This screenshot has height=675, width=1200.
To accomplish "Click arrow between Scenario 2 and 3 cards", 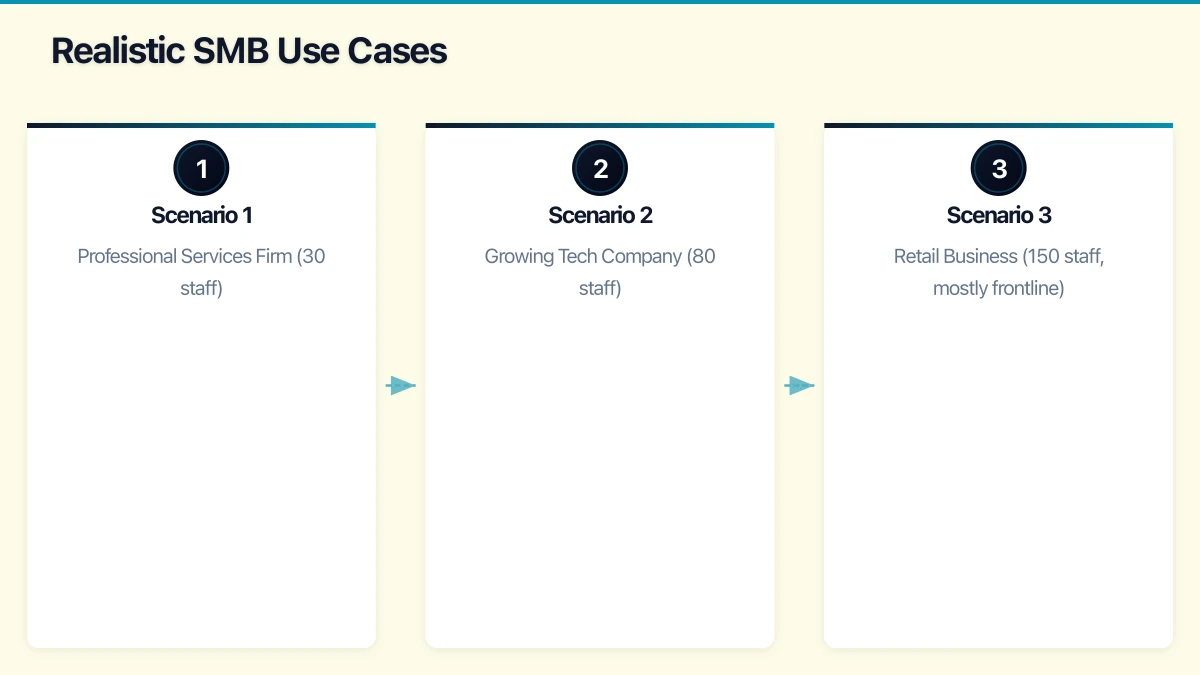I will point(799,385).
